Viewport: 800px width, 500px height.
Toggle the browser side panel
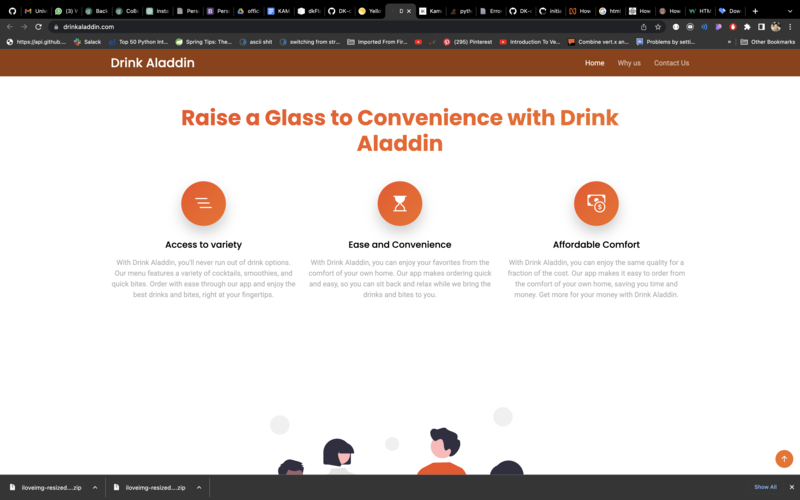761,27
